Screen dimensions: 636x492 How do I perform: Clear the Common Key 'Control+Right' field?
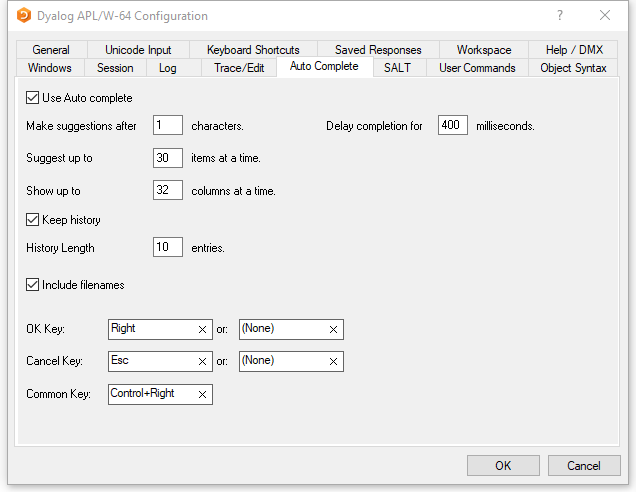(202, 394)
